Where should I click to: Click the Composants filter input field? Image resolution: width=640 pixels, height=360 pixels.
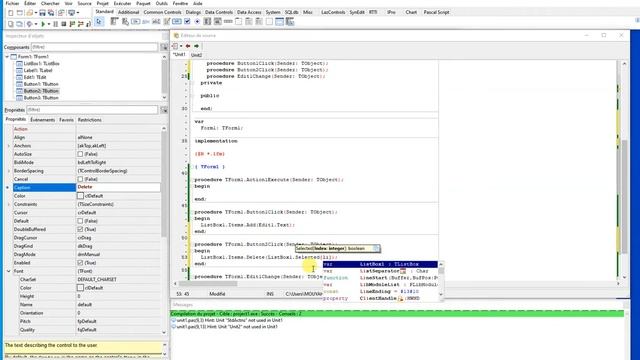click(x=94, y=47)
